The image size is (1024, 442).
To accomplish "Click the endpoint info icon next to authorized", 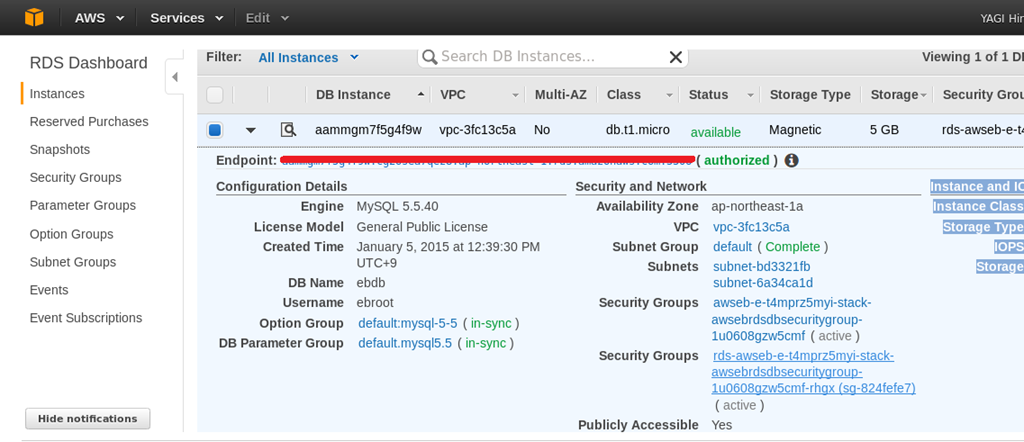I will point(792,160).
